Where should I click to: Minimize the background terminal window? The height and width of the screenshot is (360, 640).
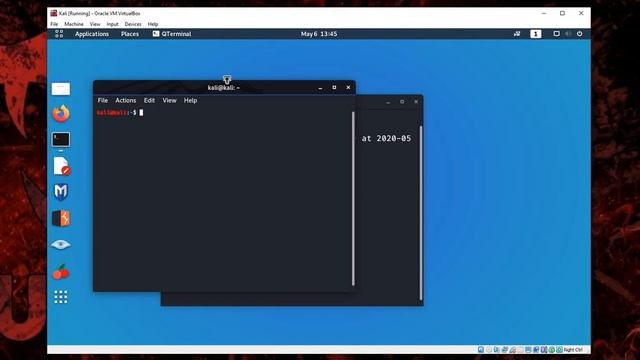pyautogui.click(x=388, y=102)
